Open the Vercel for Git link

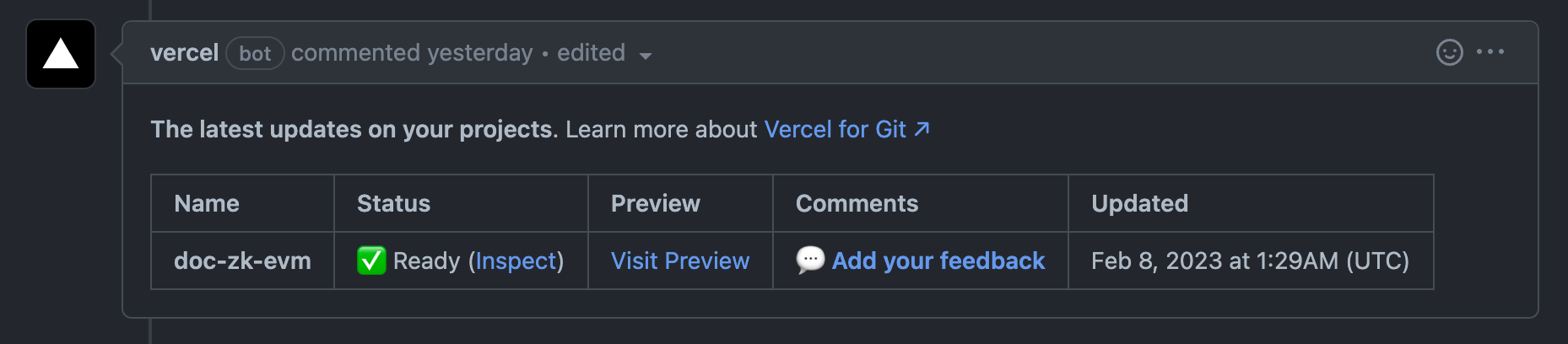[835, 129]
